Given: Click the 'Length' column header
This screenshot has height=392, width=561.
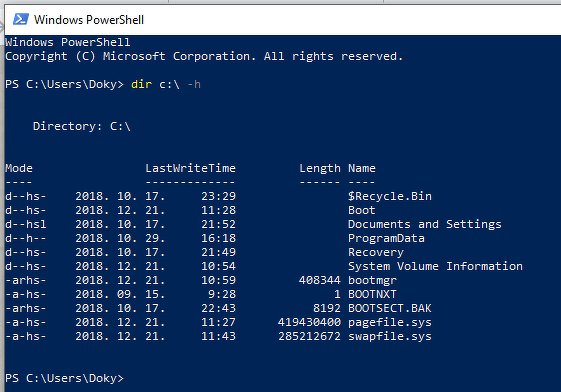Looking at the screenshot, I should (x=320, y=168).
